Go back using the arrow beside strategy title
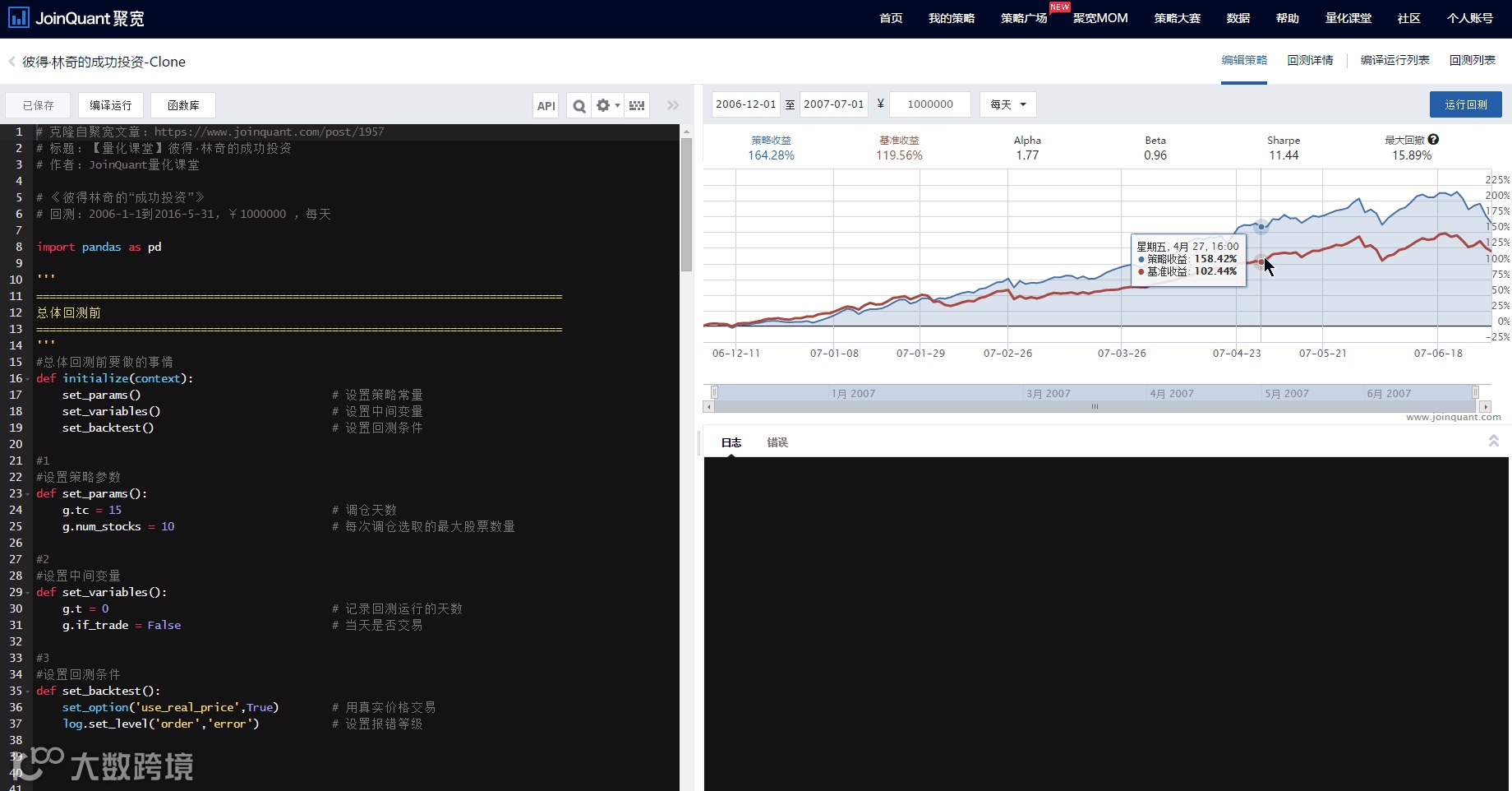 (12, 62)
